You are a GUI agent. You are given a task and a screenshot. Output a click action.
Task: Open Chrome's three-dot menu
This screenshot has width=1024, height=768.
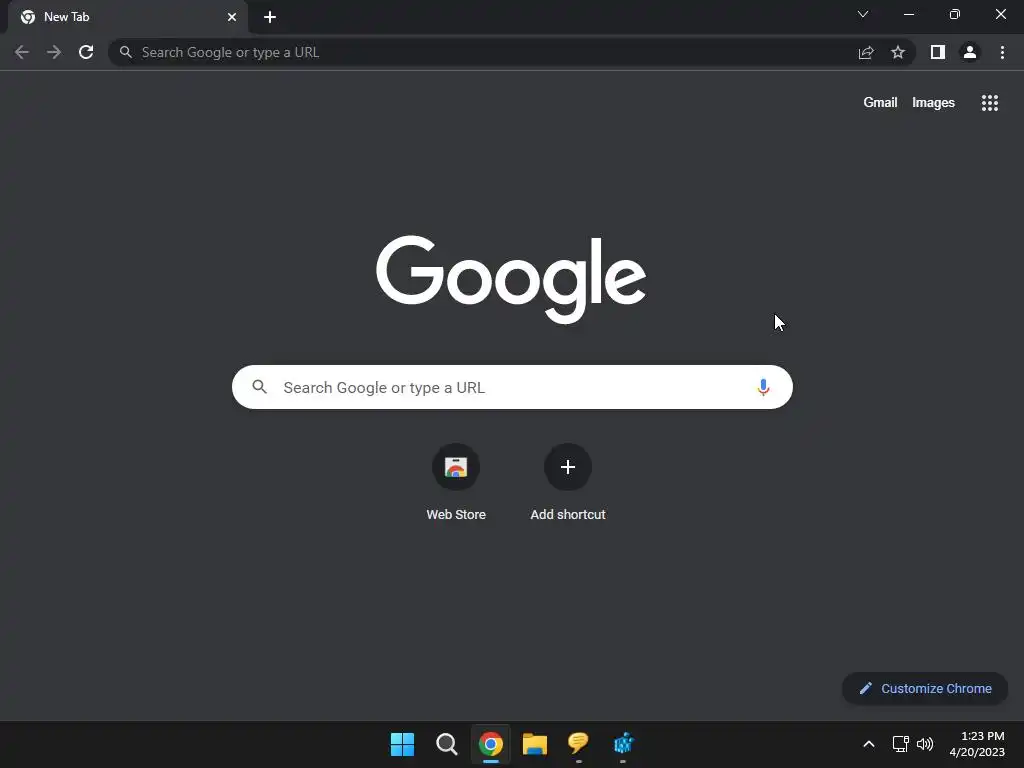pos(1002,52)
